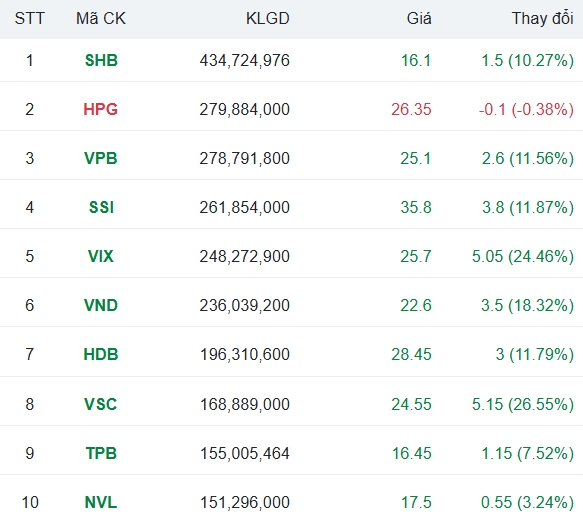The image size is (583, 522).
Task: Sort by the Giá column header
Action: click(419, 19)
